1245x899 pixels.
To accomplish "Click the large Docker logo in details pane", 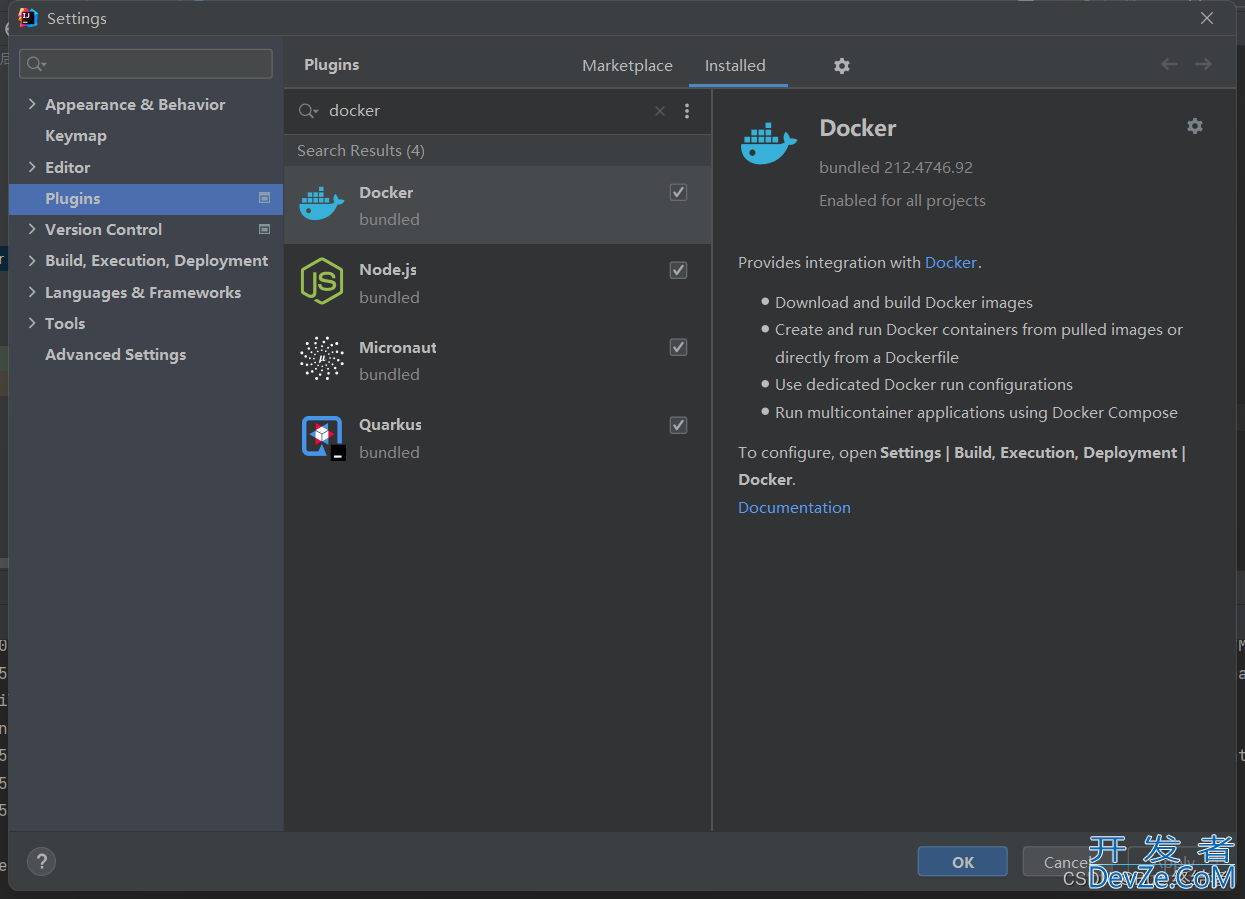I will (x=768, y=142).
